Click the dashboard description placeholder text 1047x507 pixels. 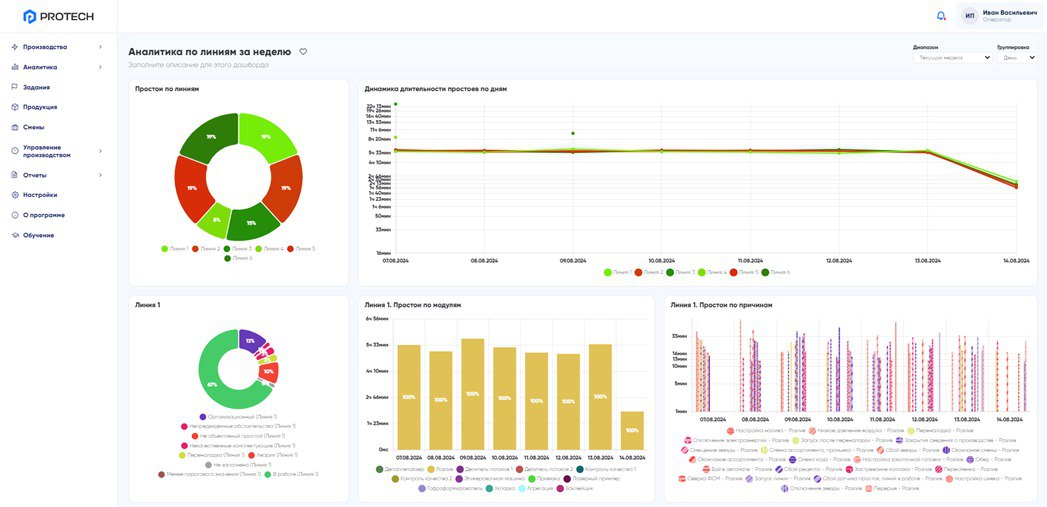click(199, 65)
